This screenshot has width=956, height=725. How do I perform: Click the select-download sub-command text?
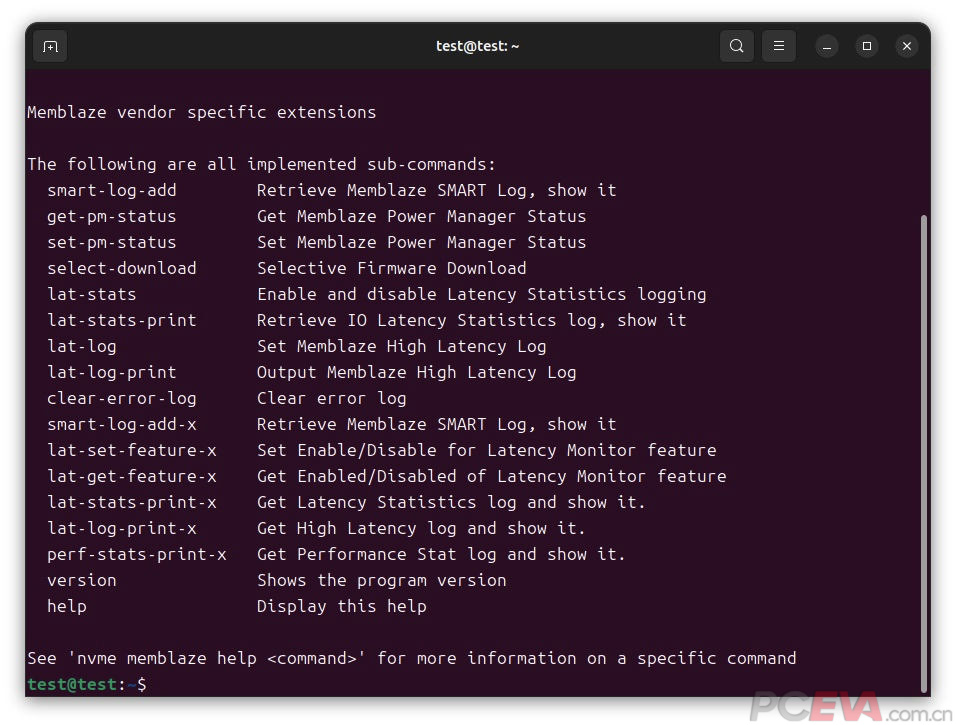click(122, 268)
